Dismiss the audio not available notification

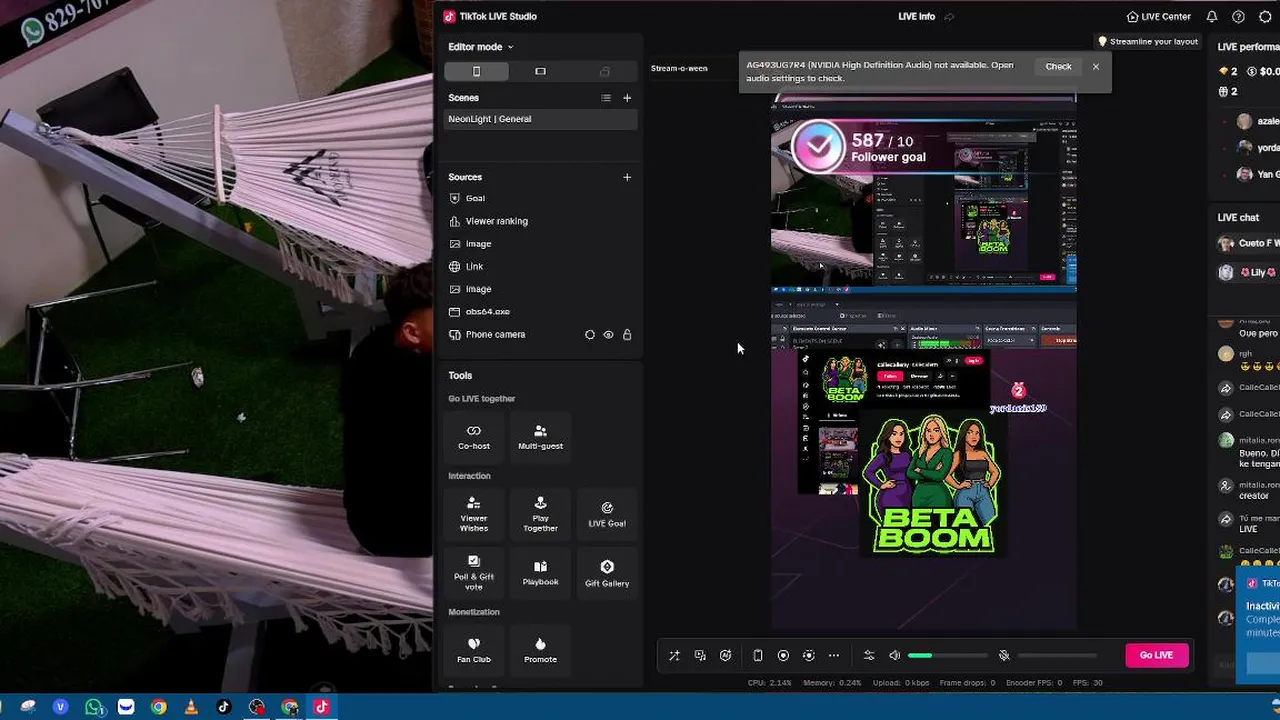[1096, 67]
